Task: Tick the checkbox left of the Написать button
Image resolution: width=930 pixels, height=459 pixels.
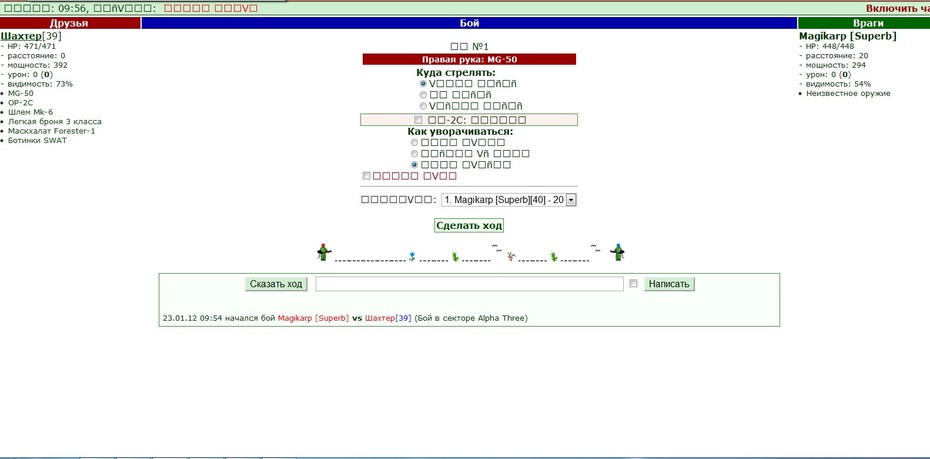Action: pyautogui.click(x=633, y=283)
